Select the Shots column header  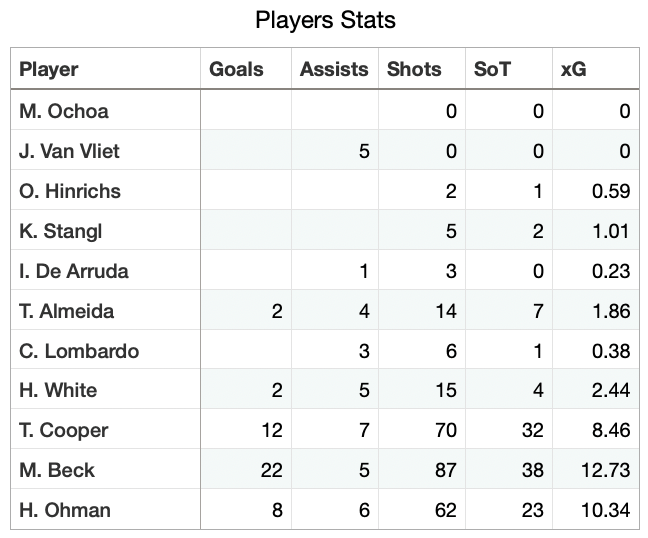[414, 70]
